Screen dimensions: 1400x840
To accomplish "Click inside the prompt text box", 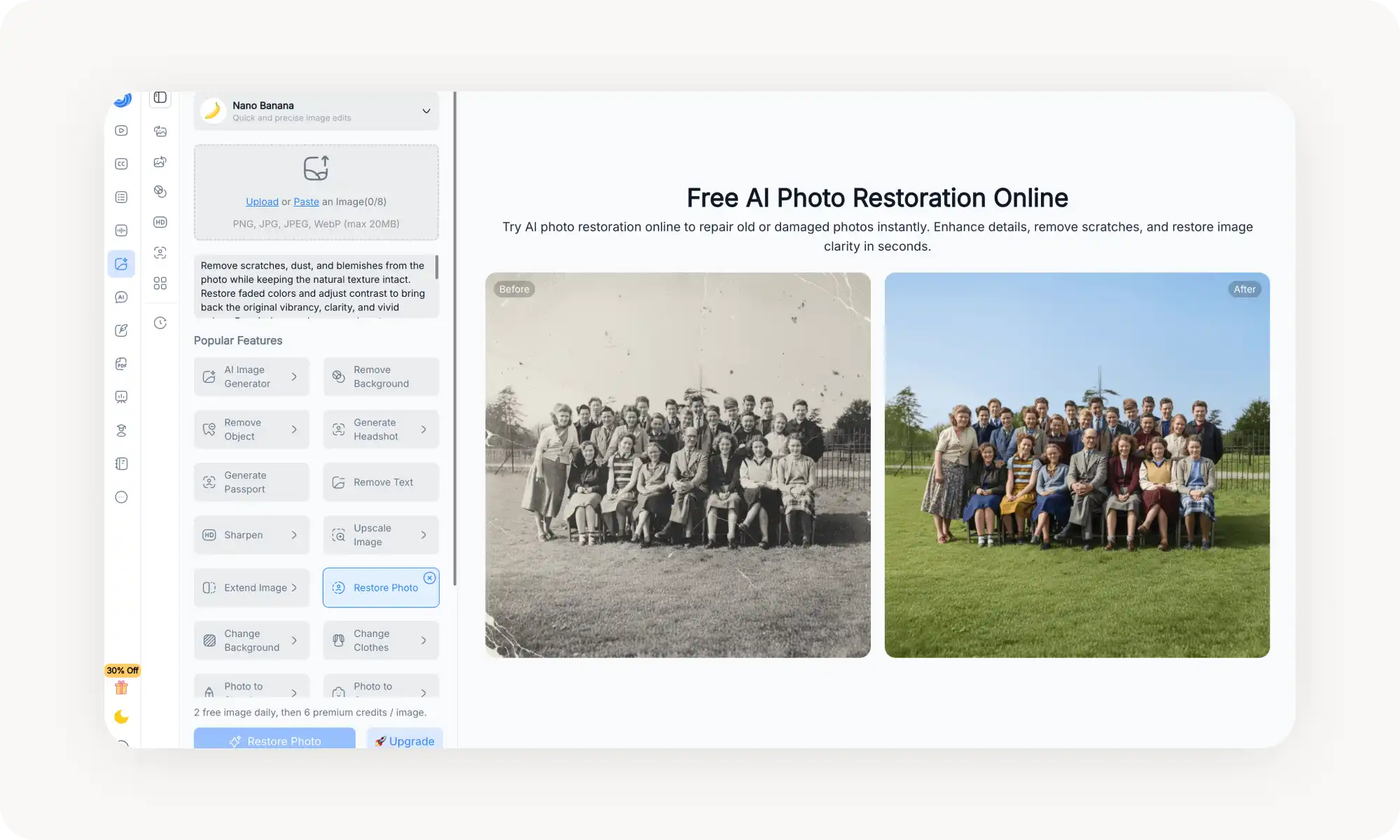I will click(314, 286).
